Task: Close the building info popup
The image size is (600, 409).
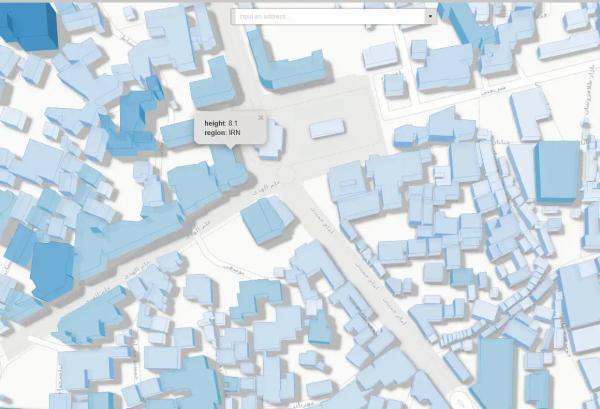Action: pyautogui.click(x=261, y=117)
